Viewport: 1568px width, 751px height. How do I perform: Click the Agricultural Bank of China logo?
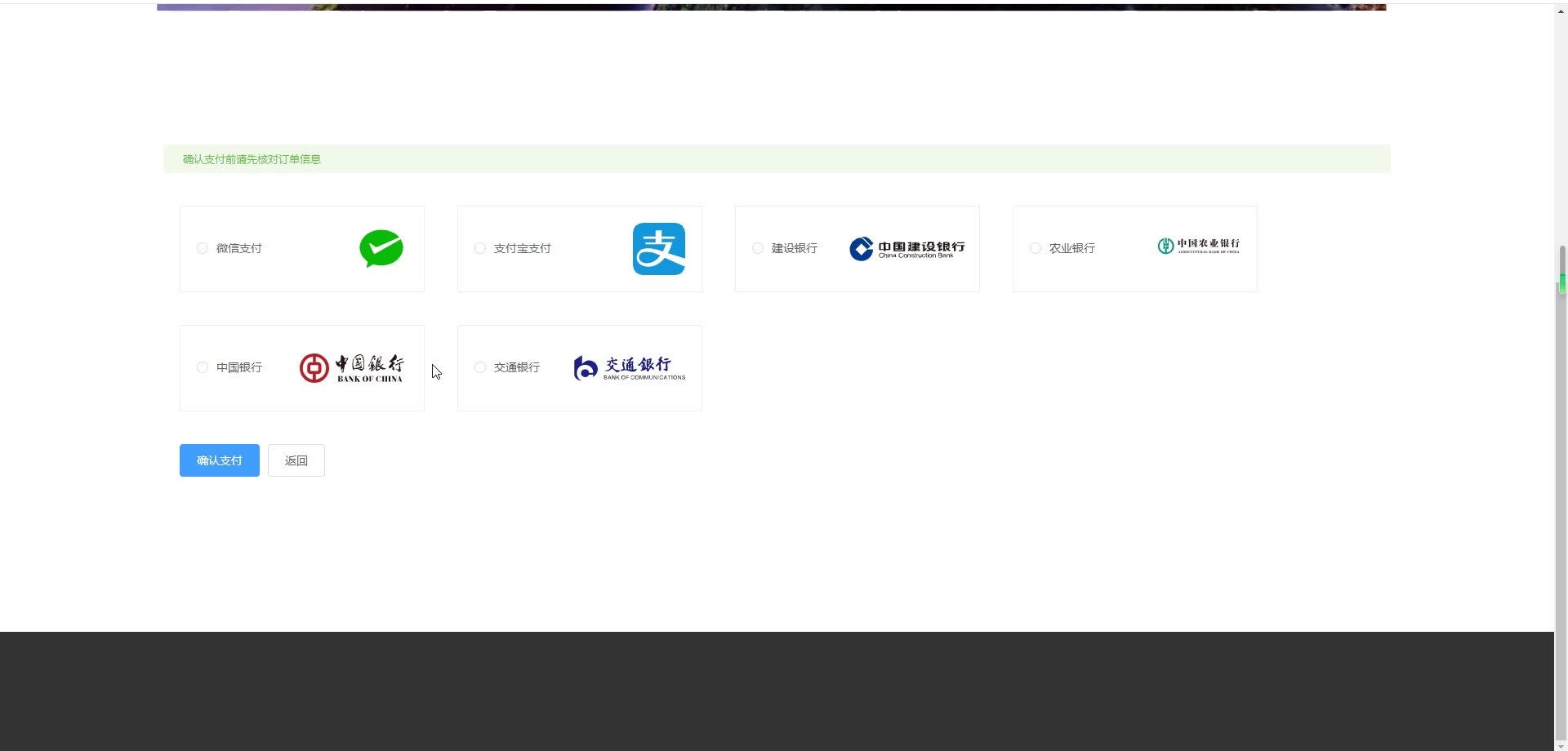click(x=1198, y=246)
